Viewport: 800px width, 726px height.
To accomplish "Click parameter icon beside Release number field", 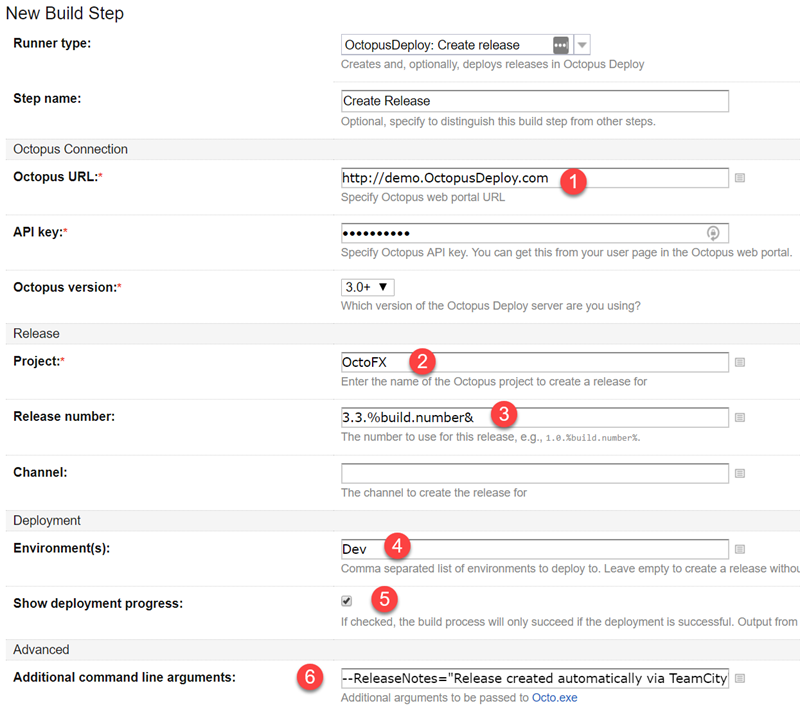I will [740, 418].
